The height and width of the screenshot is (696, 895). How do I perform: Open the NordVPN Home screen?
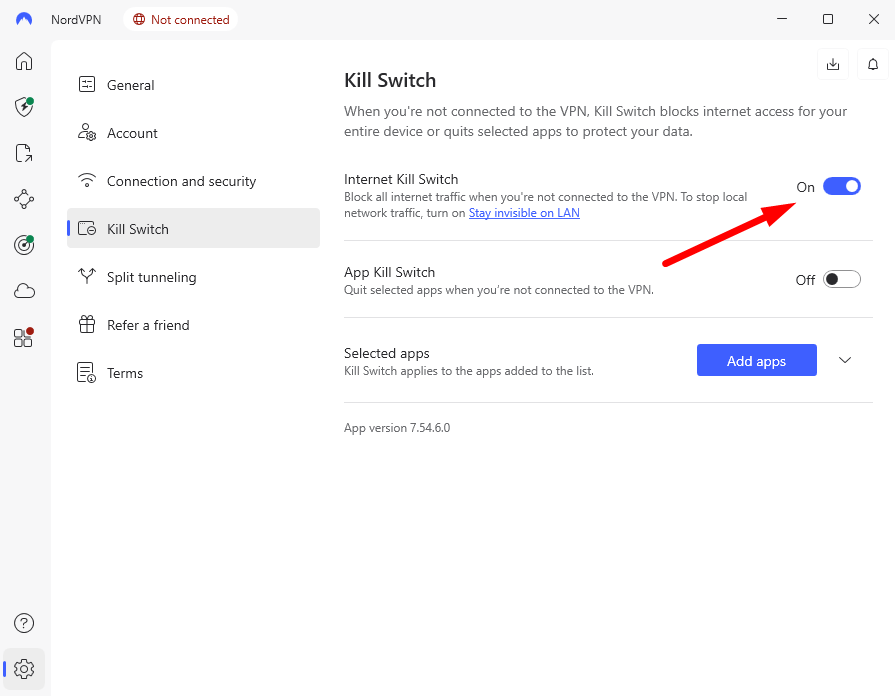[x=23, y=61]
